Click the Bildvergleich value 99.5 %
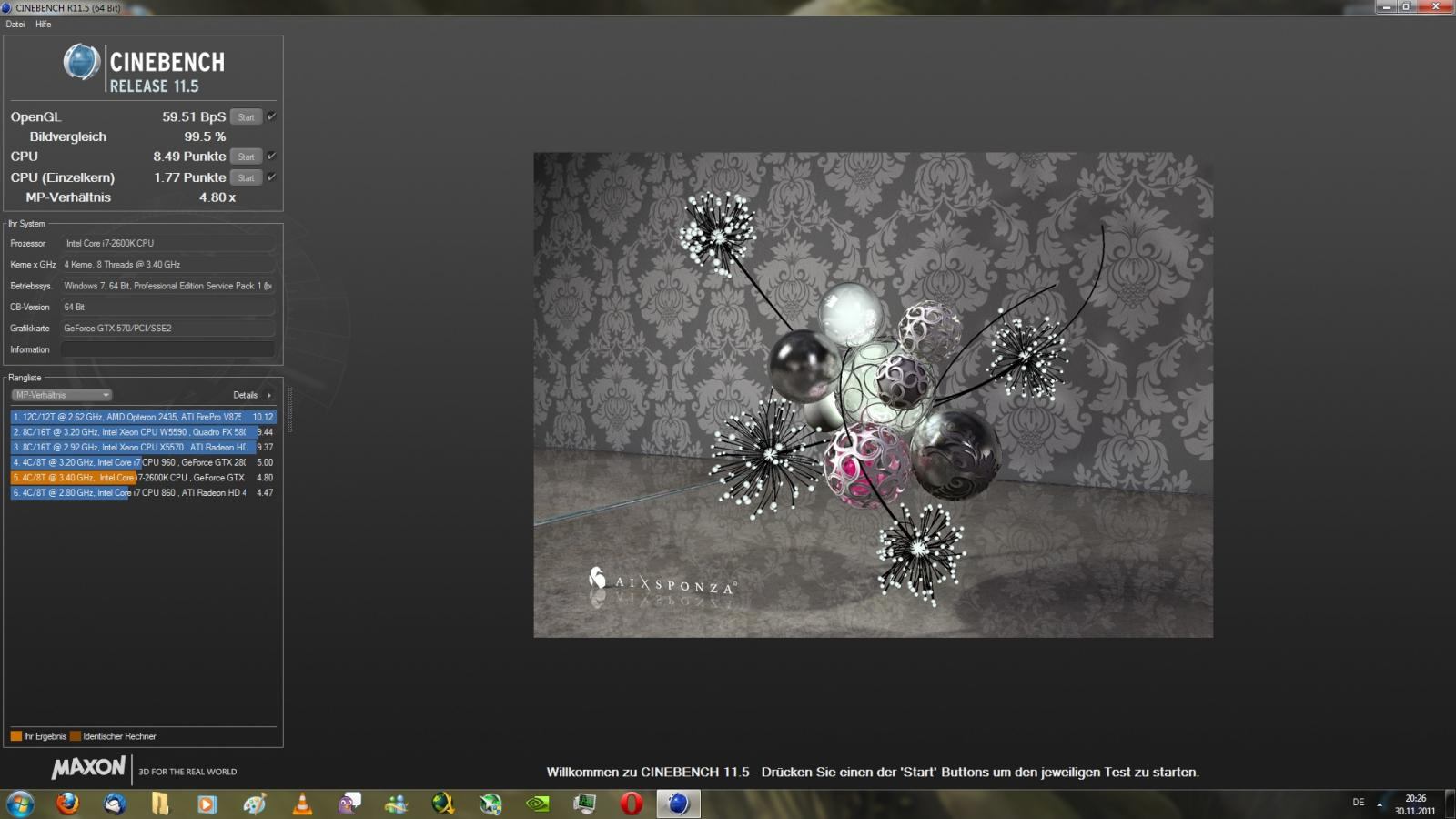This screenshot has height=819, width=1456. pos(205,136)
